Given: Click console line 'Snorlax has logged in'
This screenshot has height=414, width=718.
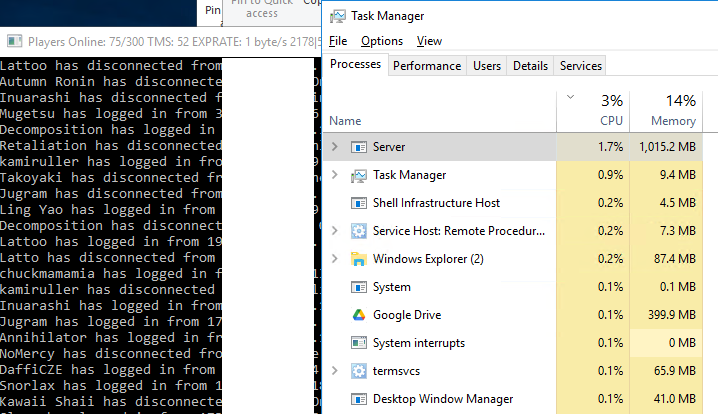Looking at the screenshot, I should point(111,386).
